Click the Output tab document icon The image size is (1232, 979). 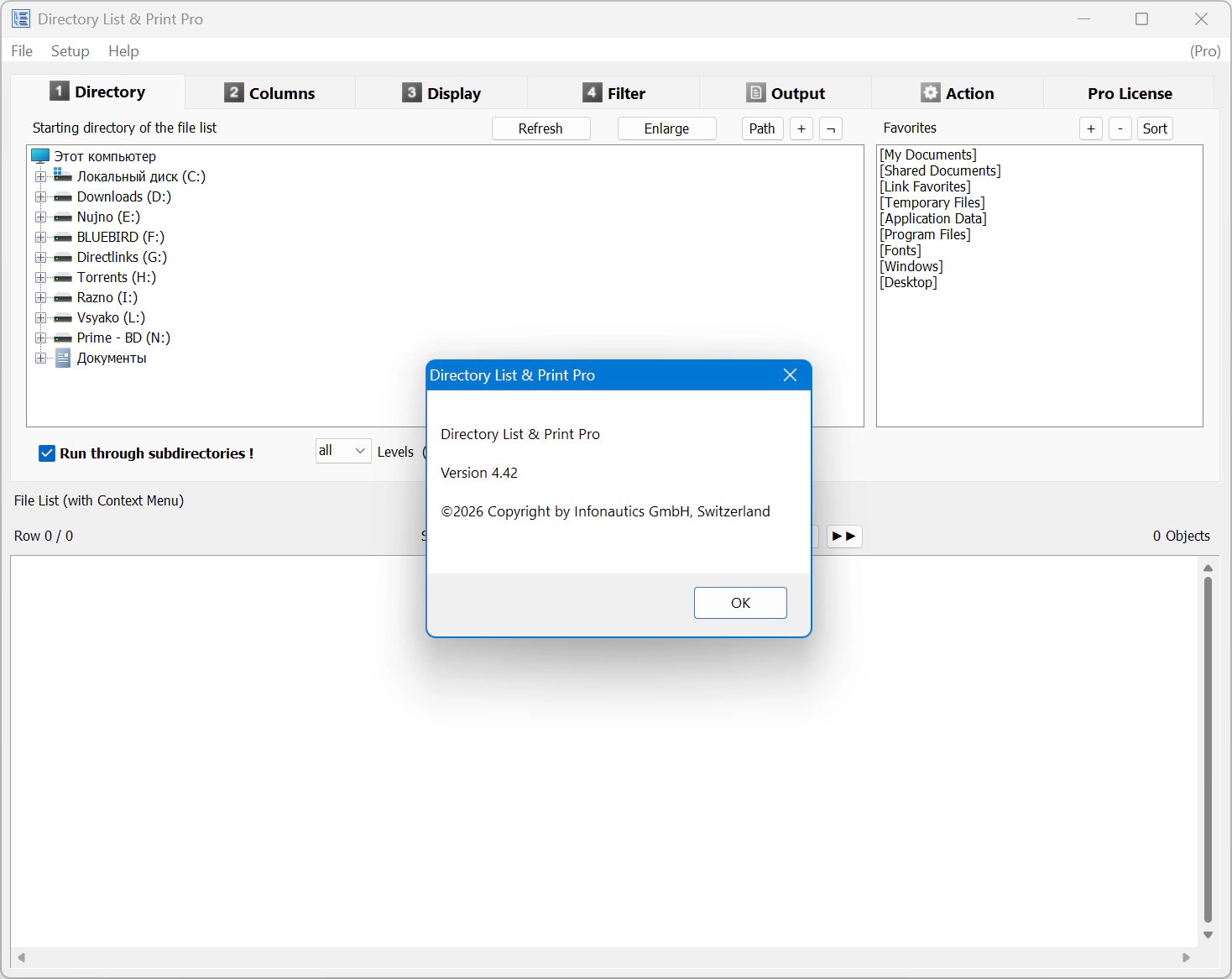pyautogui.click(x=755, y=93)
